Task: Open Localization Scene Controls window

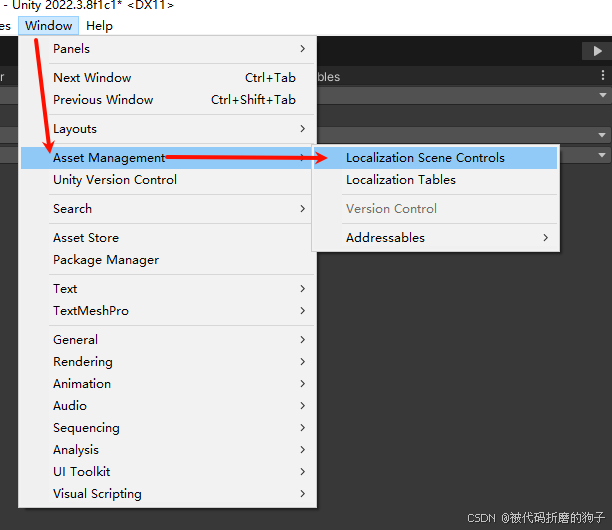Action: point(436,158)
